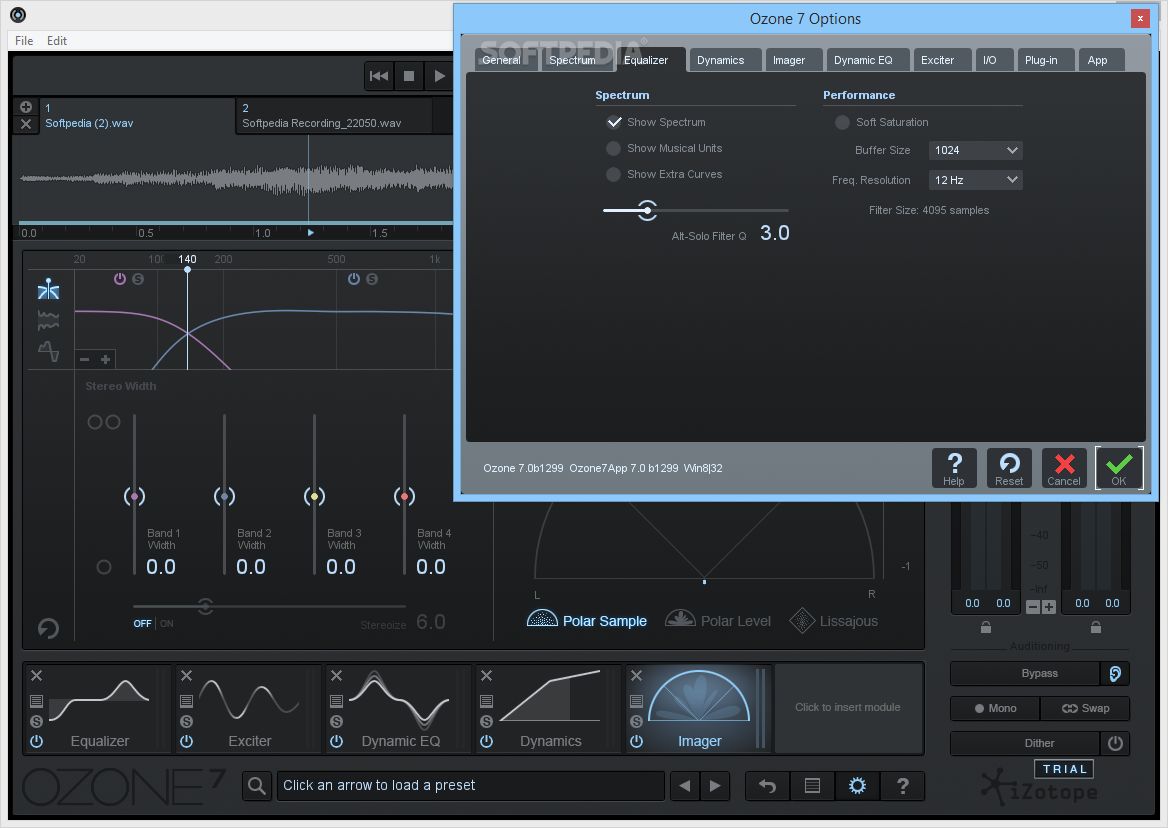This screenshot has height=828, width=1168.
Task: Select Polar Level vectorscope mode
Action: click(x=717, y=620)
